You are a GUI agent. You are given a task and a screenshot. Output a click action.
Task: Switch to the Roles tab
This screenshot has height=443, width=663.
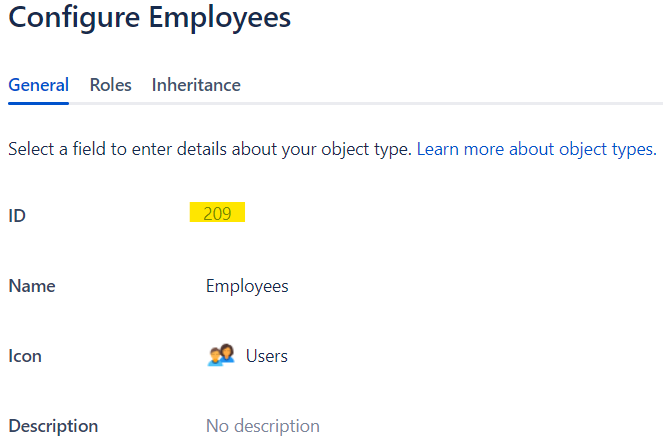(x=110, y=85)
